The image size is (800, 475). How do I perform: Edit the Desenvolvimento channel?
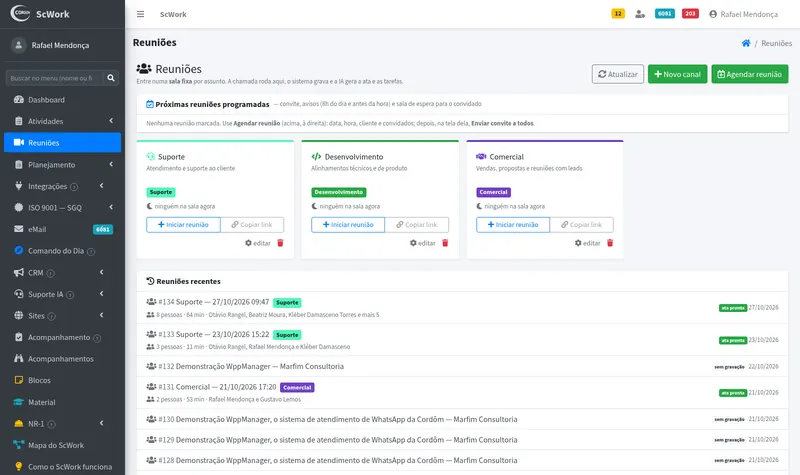click(x=422, y=243)
